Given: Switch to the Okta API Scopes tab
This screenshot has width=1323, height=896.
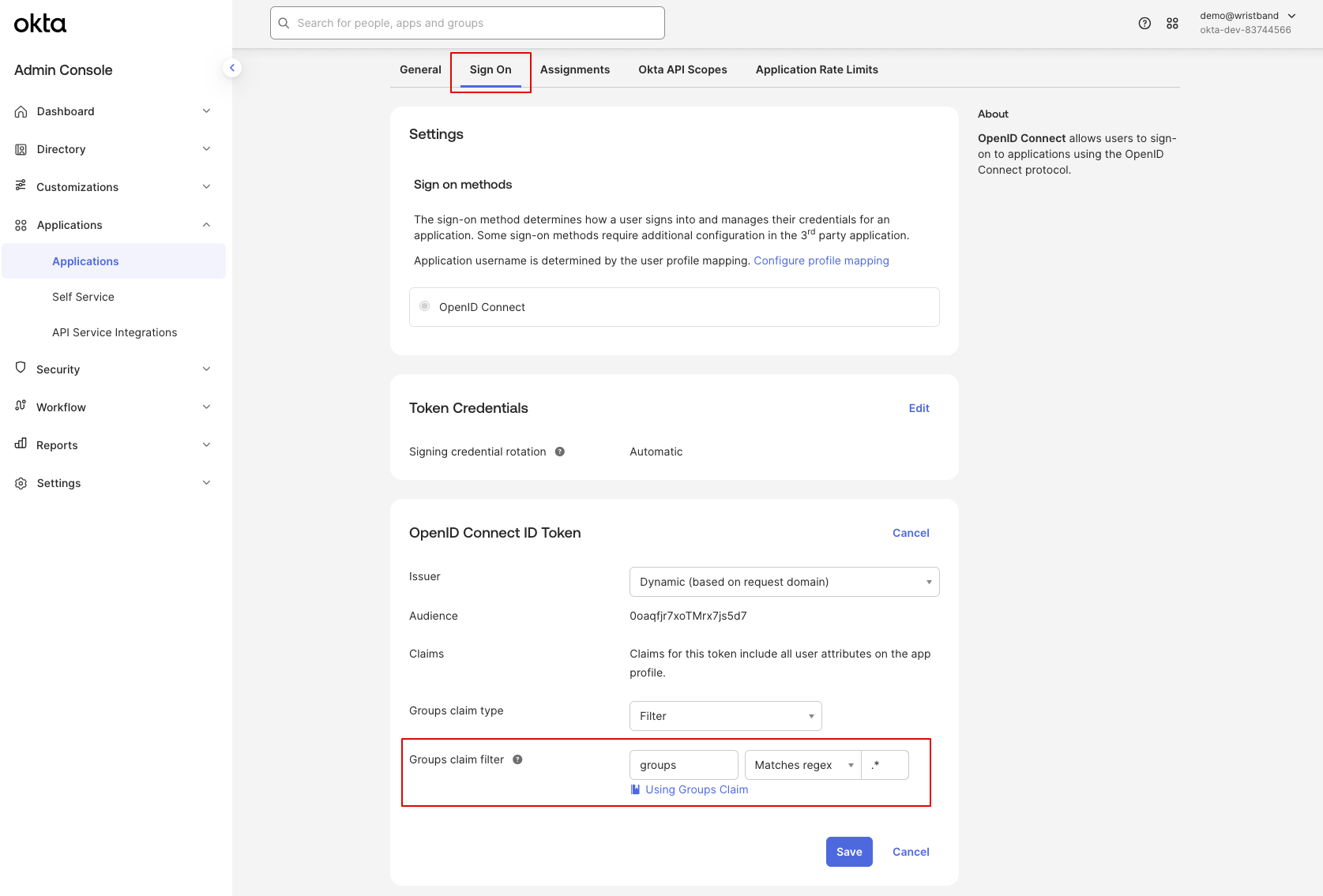Looking at the screenshot, I should coord(683,69).
